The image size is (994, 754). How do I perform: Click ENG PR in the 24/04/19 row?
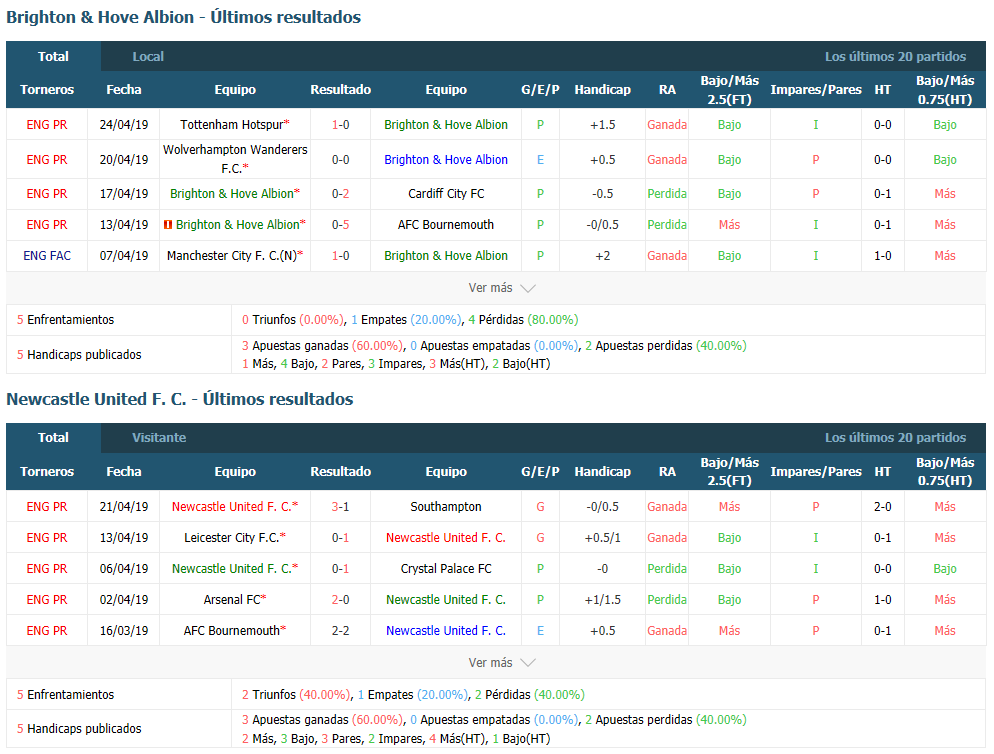[47, 125]
